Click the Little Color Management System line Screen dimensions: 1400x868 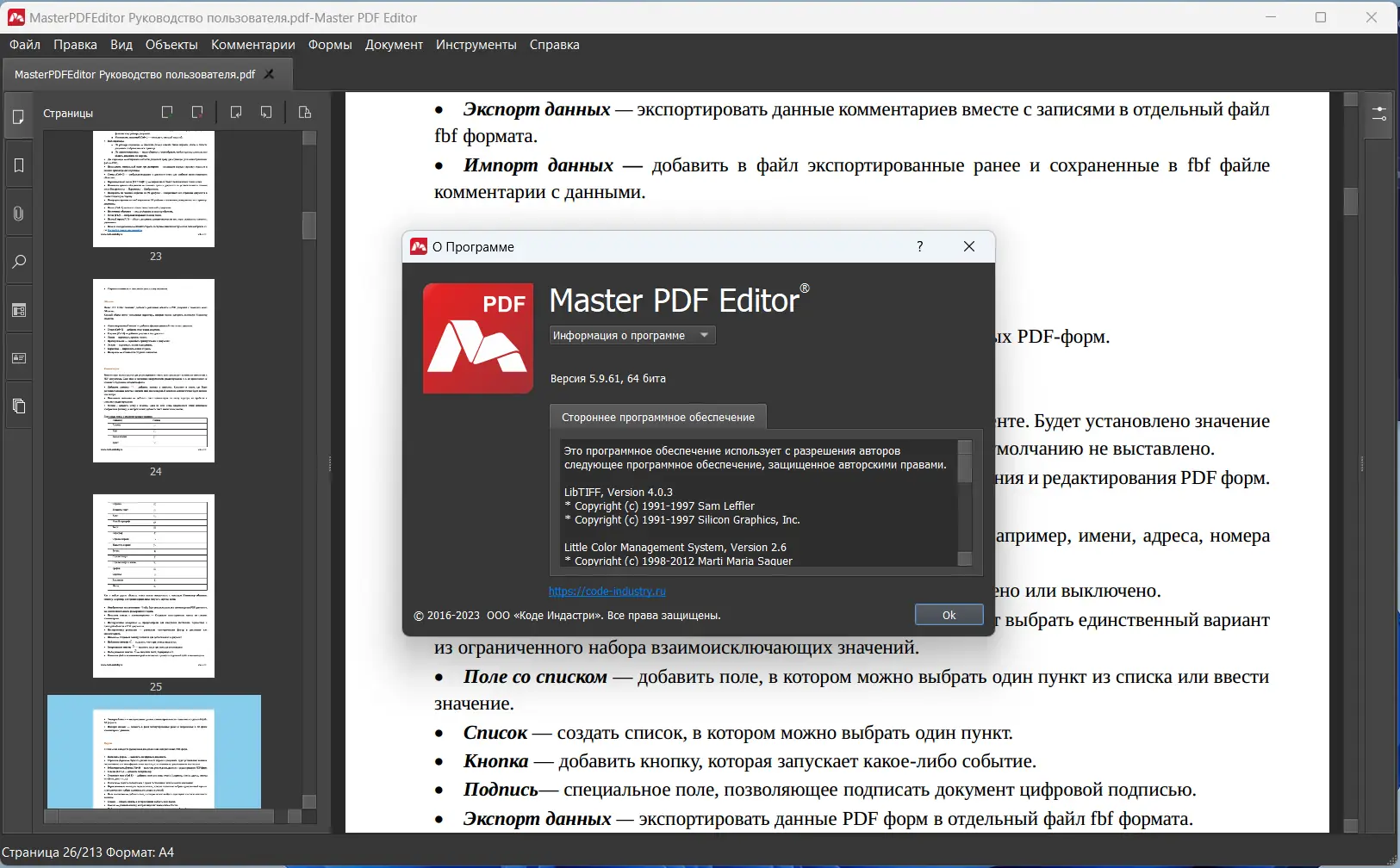point(675,547)
